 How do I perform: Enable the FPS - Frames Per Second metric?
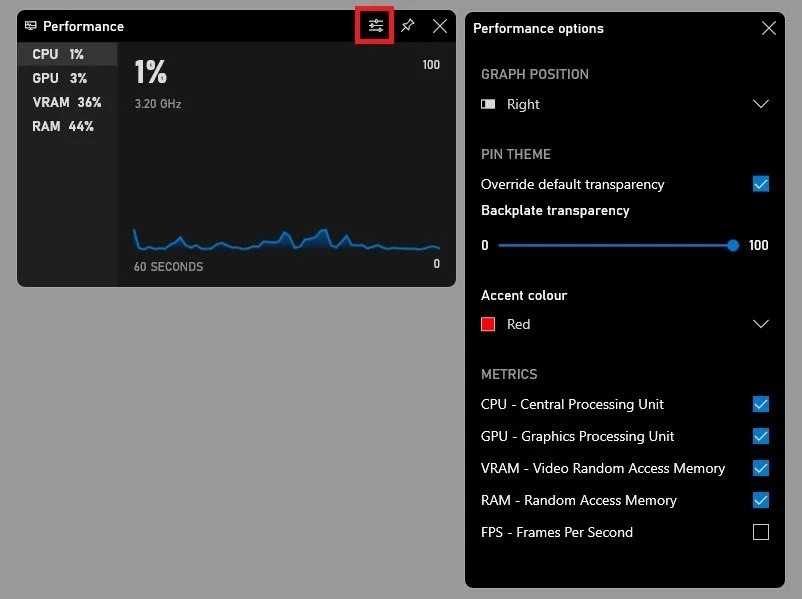click(760, 532)
